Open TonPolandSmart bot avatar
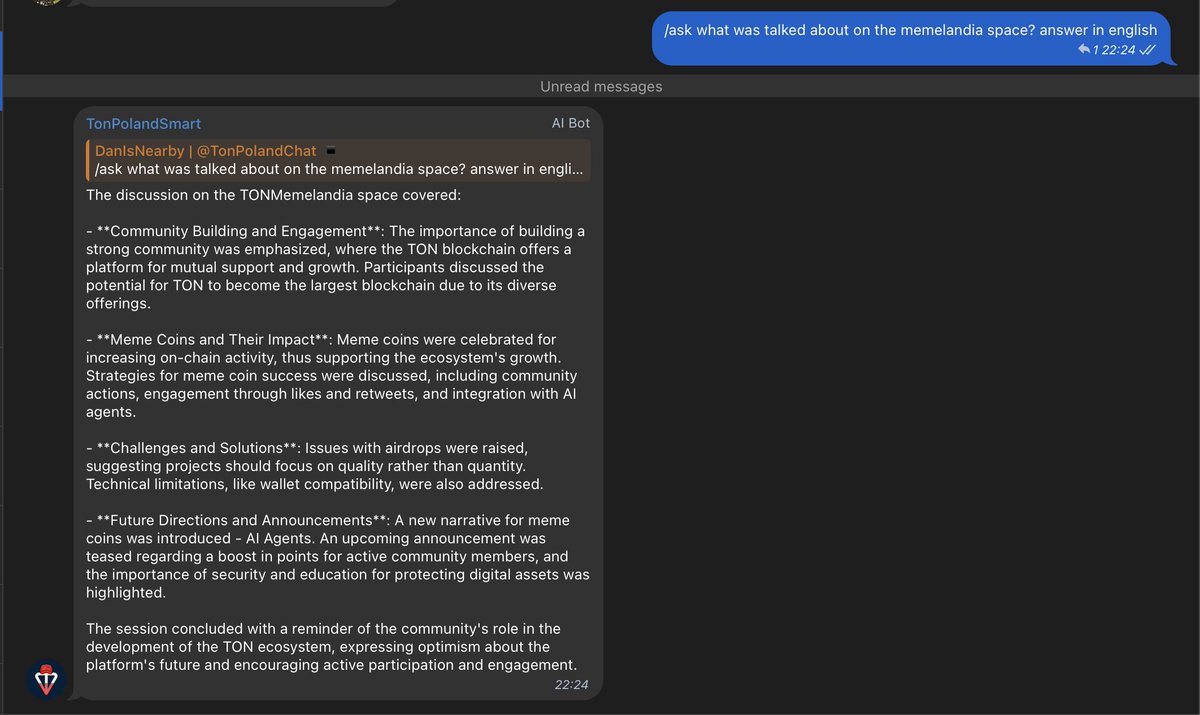The width and height of the screenshot is (1200, 715). coord(45,679)
